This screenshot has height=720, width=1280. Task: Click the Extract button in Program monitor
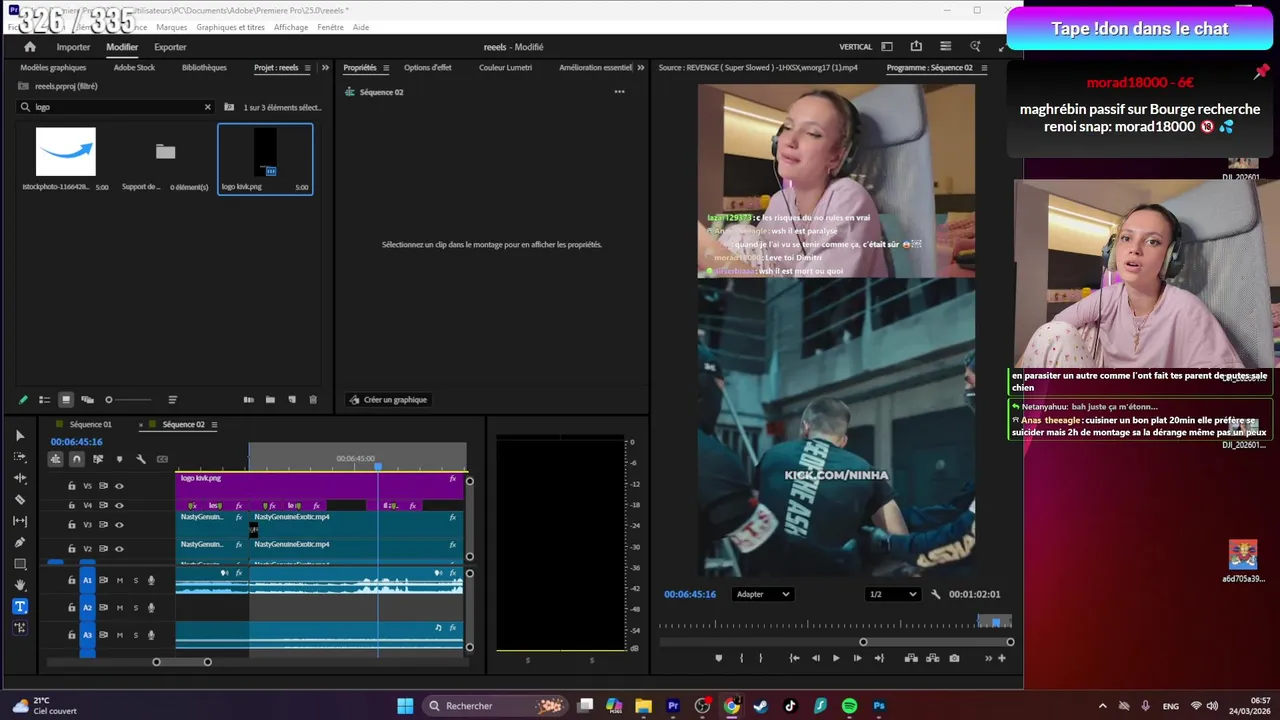coord(933,658)
